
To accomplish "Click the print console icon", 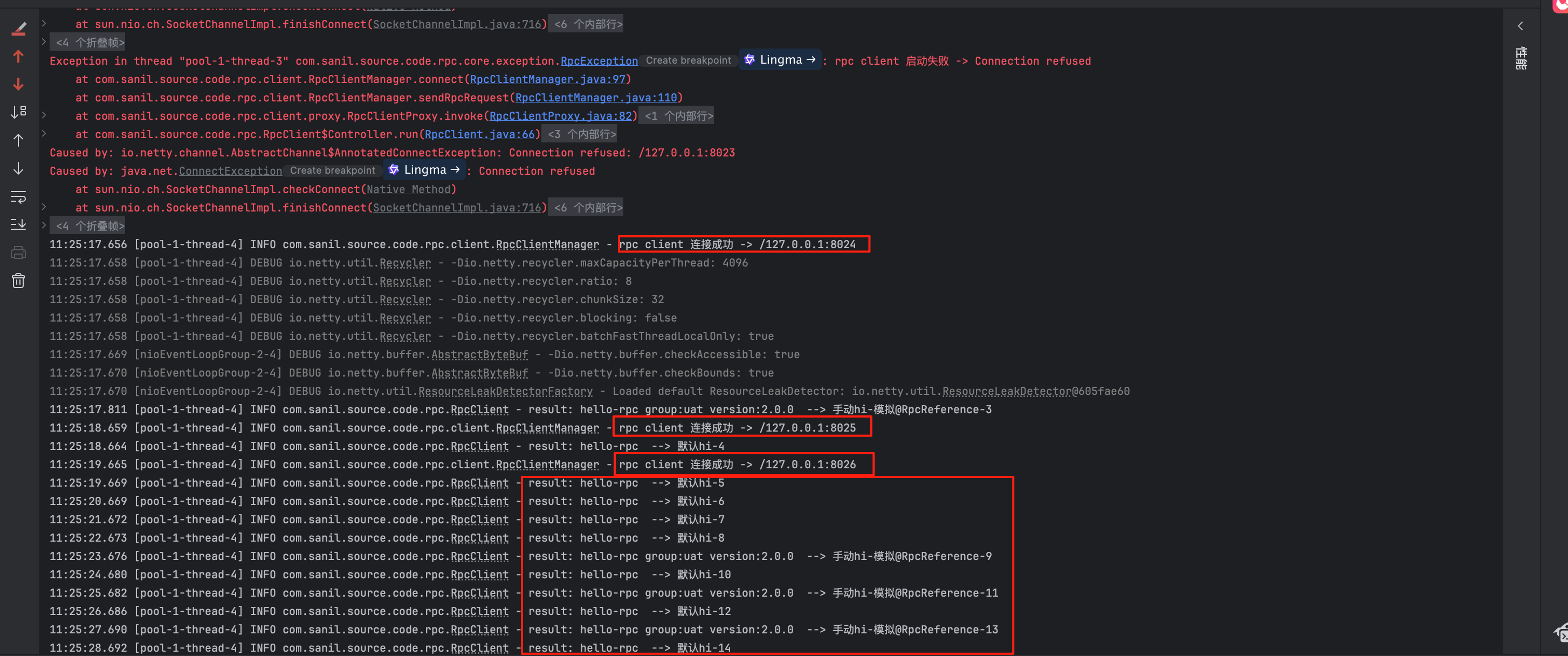I will (19, 253).
